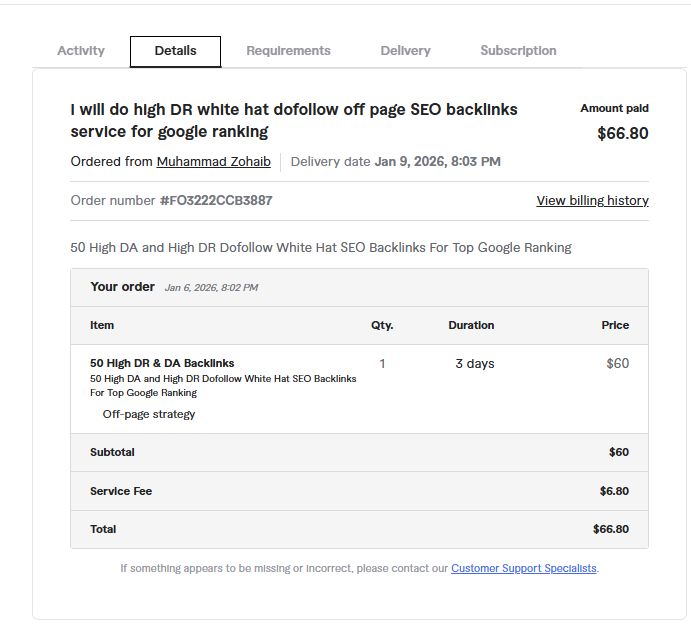Go to the Delivery tab
Image resolution: width=691 pixels, height=629 pixels.
tap(405, 51)
